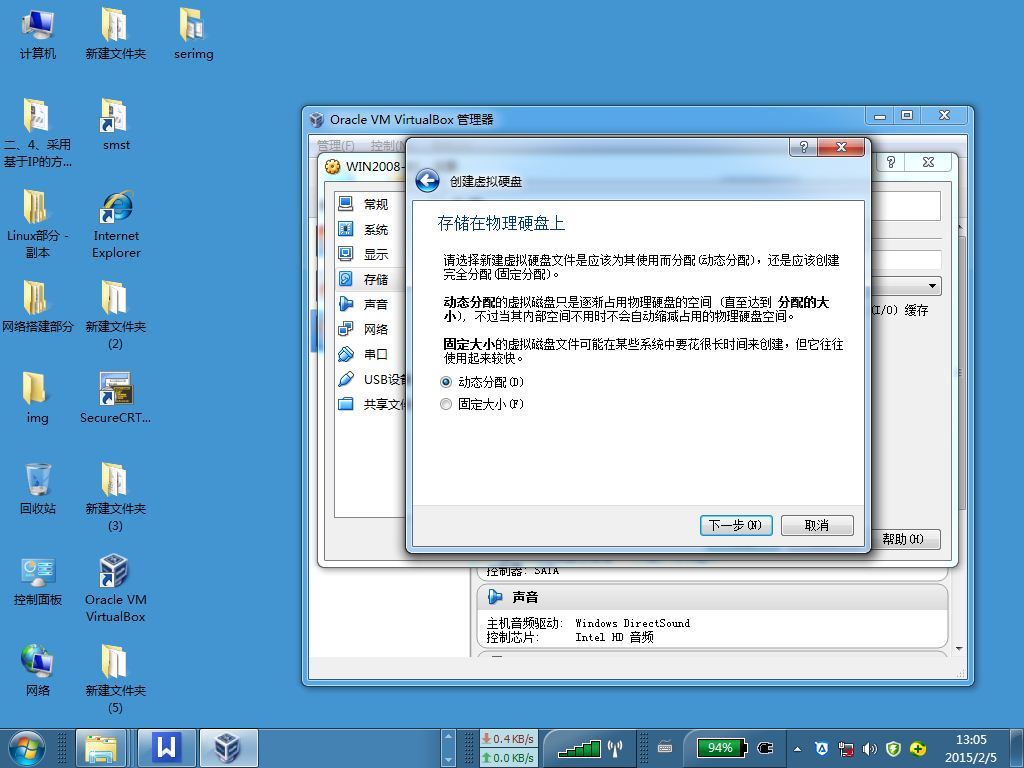Select the 动态分配 radio option

[x=483, y=382]
